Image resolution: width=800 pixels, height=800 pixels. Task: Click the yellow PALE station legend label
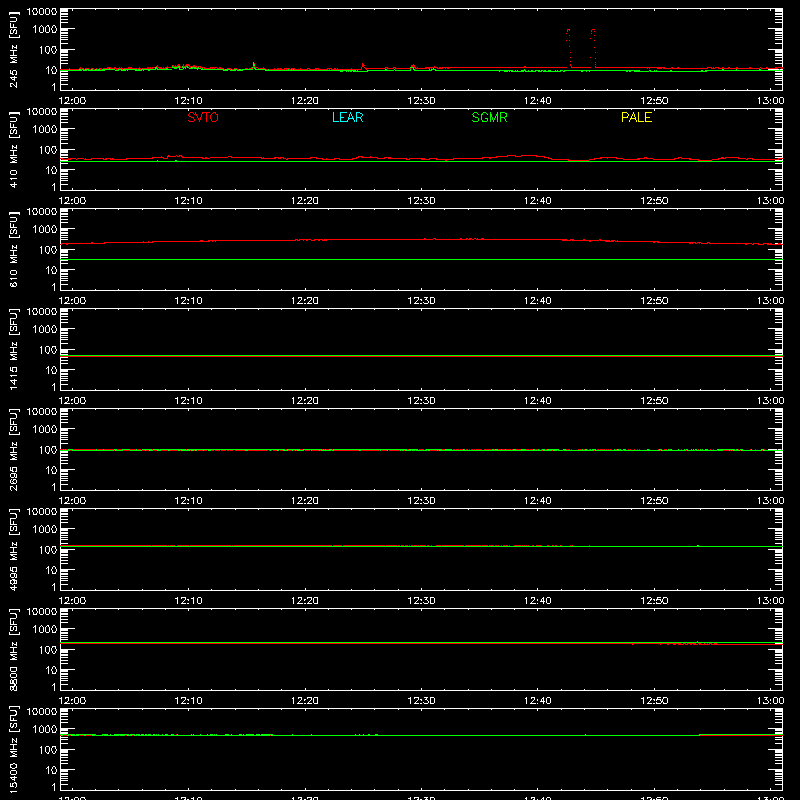tap(636, 117)
